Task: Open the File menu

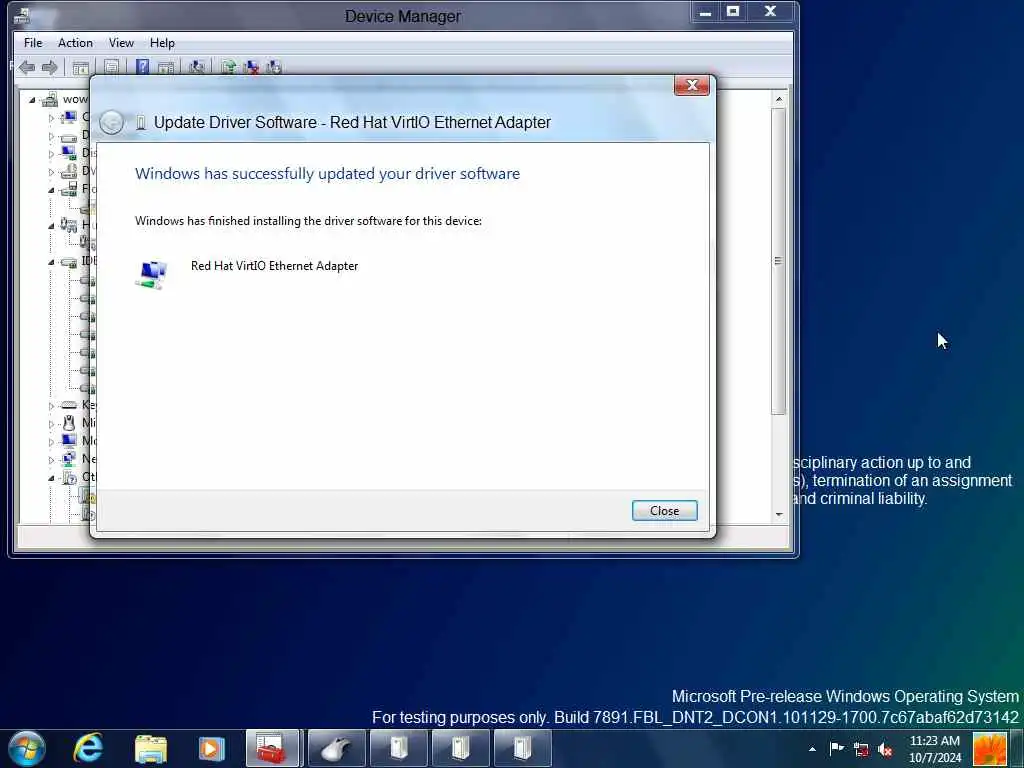Action: [33, 42]
